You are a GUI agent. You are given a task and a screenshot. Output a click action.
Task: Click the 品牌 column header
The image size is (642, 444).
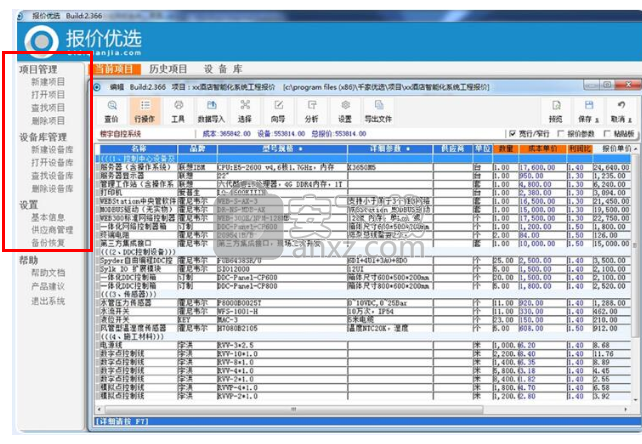click(197, 149)
